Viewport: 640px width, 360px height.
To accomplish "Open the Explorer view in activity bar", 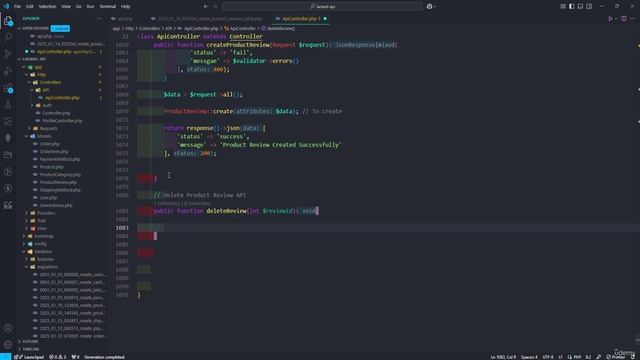I will 8,20.
